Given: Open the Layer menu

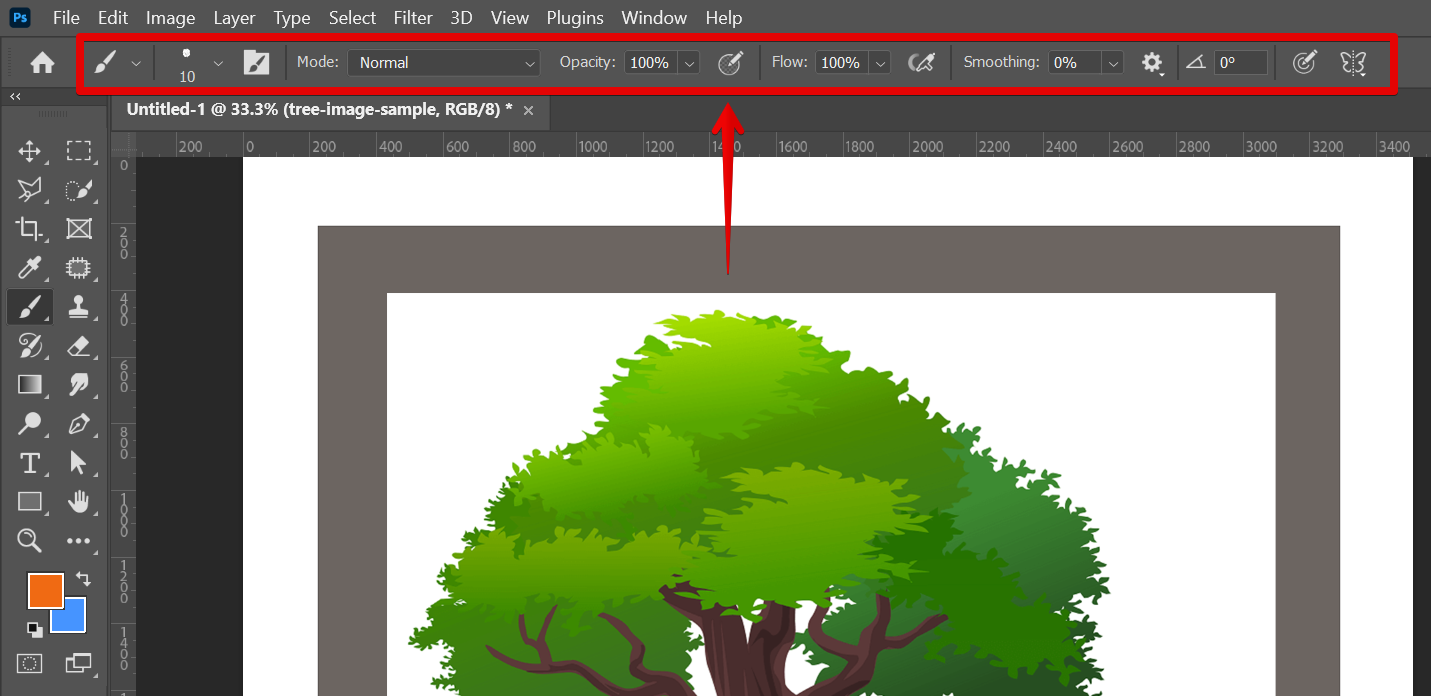Looking at the screenshot, I should click(234, 18).
